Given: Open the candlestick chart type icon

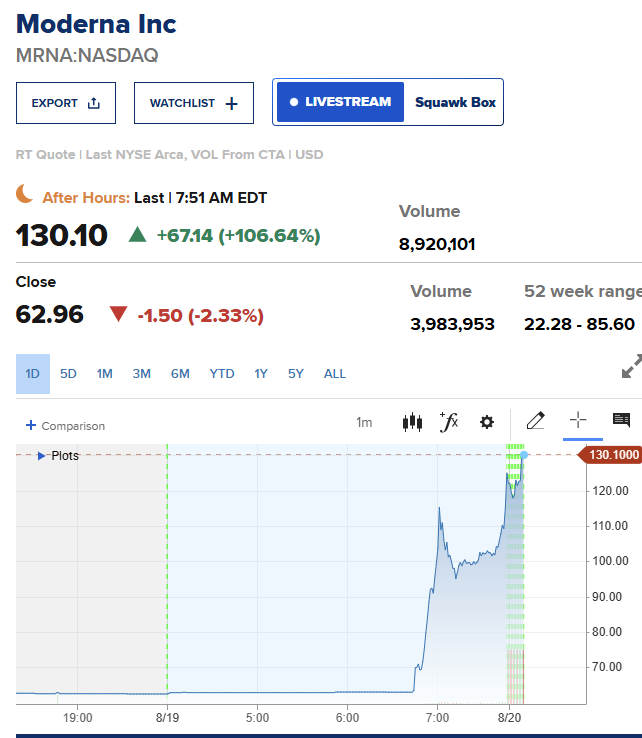Looking at the screenshot, I should 412,422.
